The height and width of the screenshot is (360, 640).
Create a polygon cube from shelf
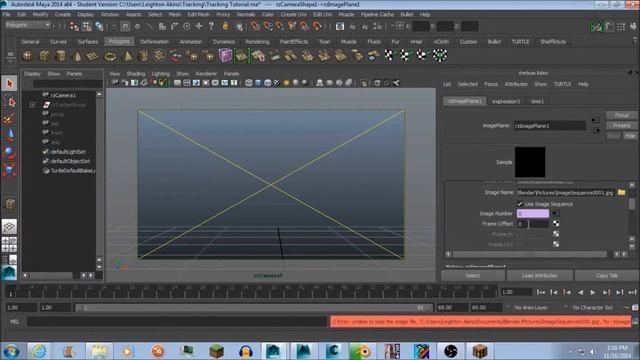click(x=44, y=56)
